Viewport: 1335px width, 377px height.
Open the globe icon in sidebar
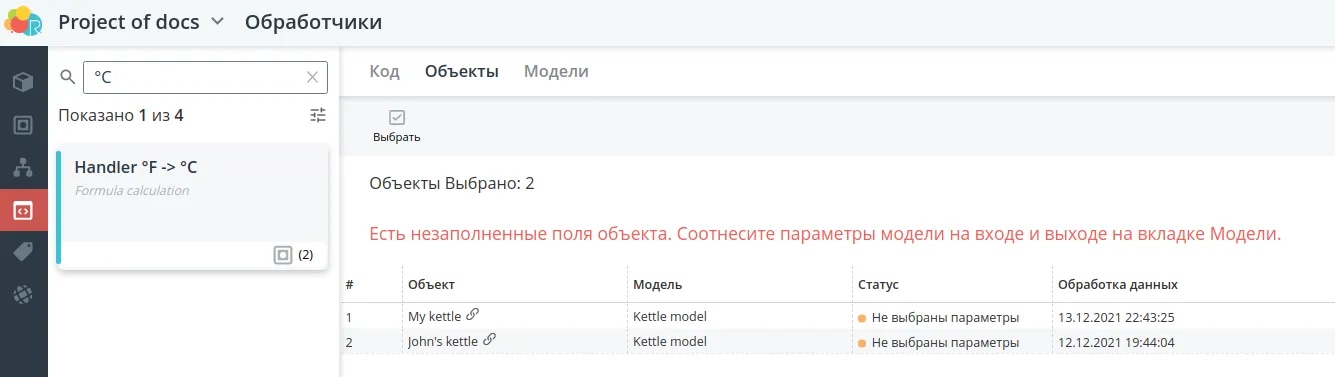tap(23, 295)
